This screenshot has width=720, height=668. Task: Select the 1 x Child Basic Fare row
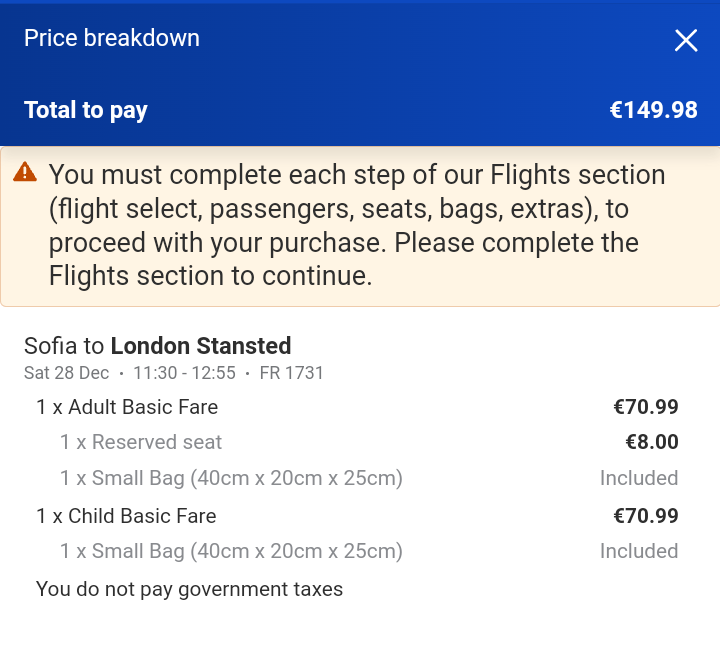pyautogui.click(x=126, y=516)
